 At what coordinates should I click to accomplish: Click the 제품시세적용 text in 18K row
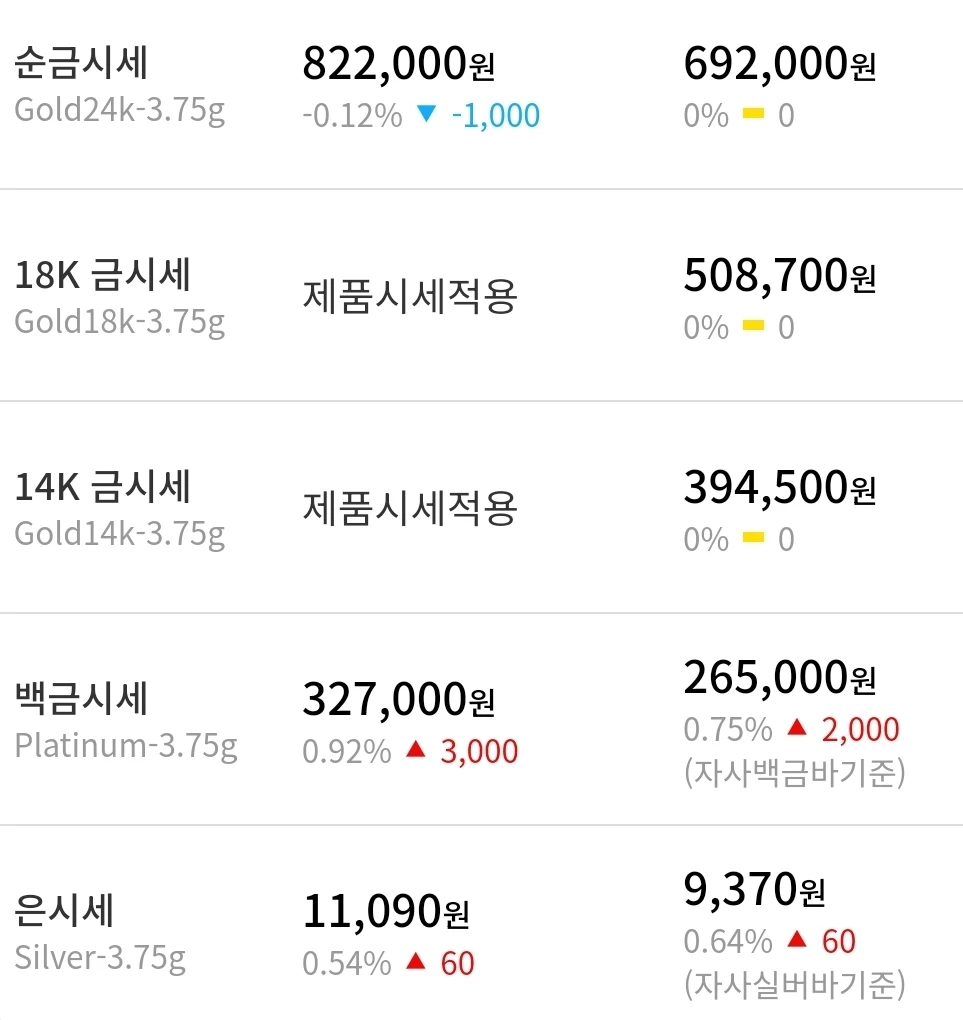pyautogui.click(x=410, y=296)
